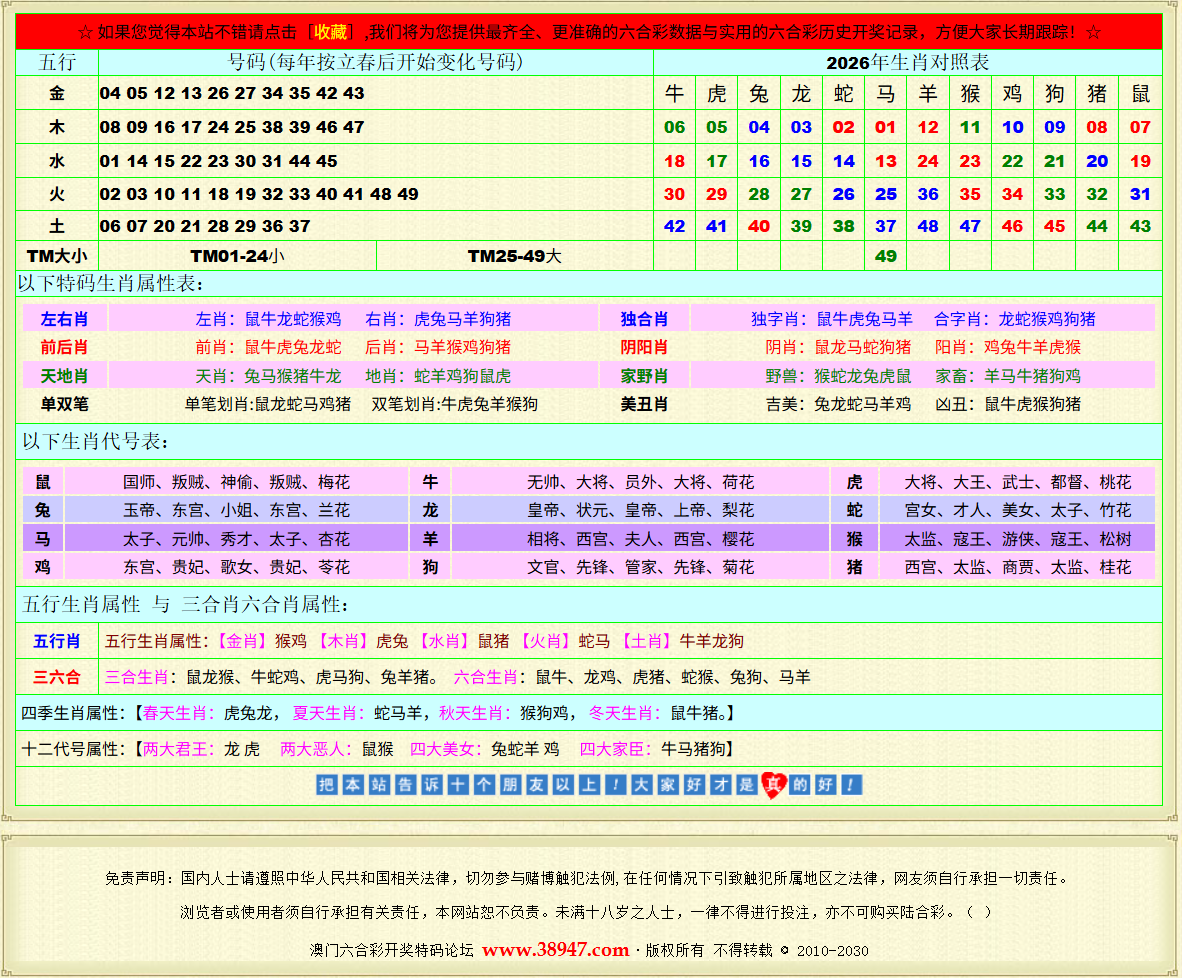Click the blue "左右肖" row label
Image resolution: width=1182 pixels, height=978 pixels.
coord(64,319)
